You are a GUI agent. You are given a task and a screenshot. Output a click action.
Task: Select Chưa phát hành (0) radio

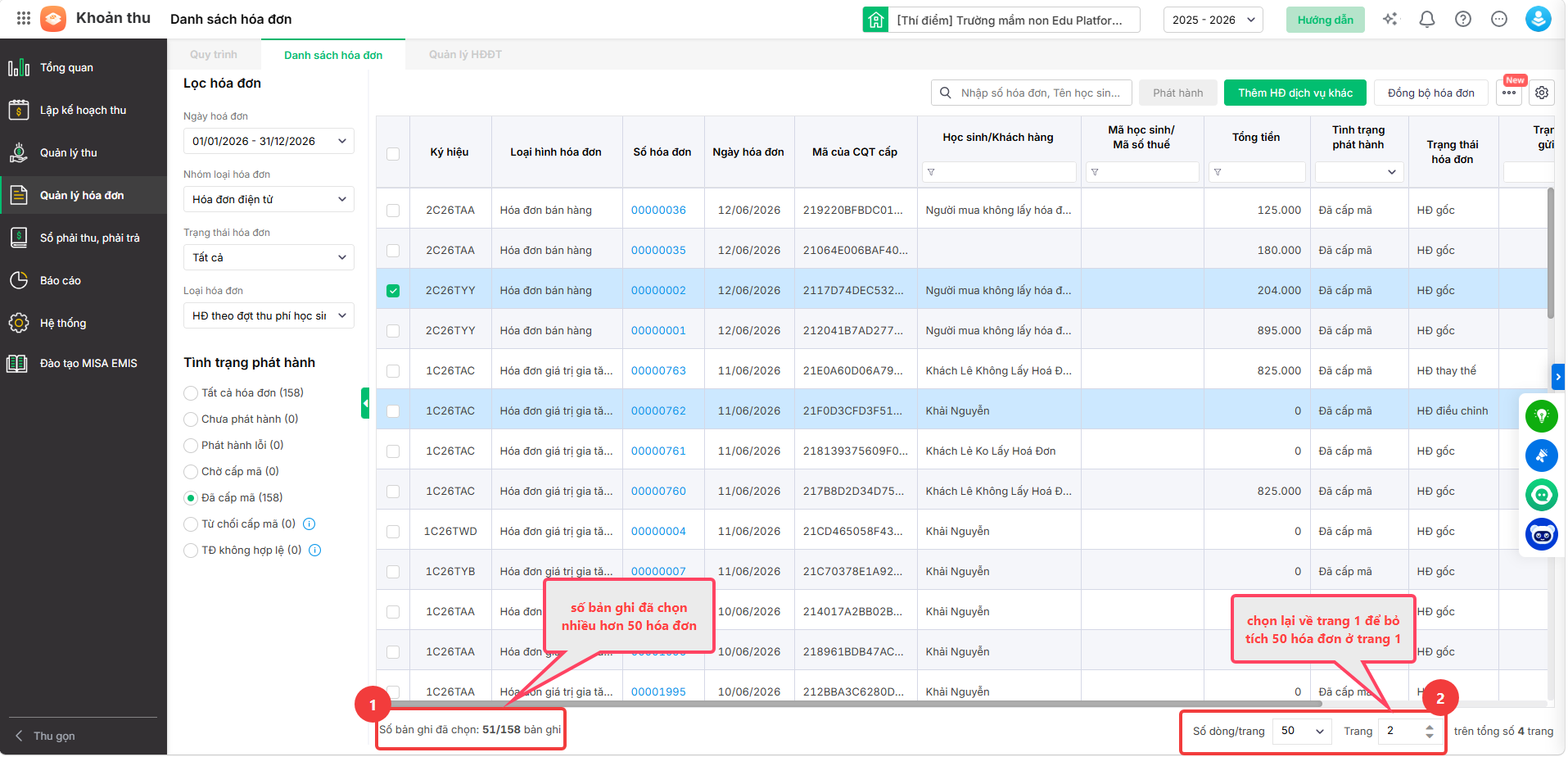(x=191, y=419)
